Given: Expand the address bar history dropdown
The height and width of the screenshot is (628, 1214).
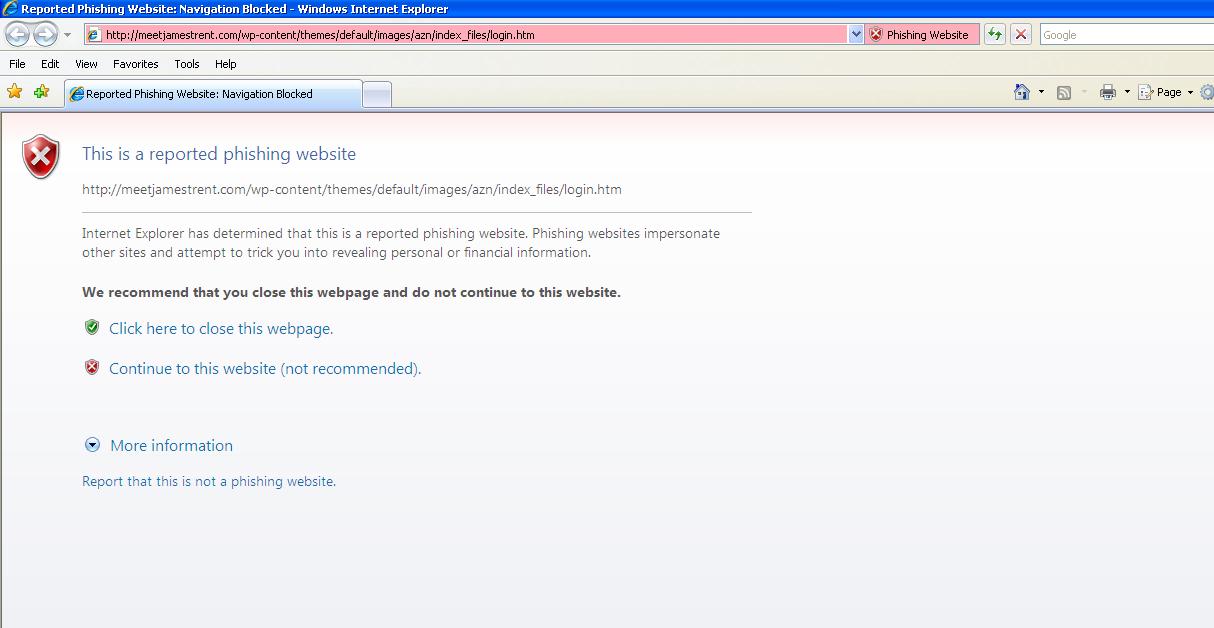Looking at the screenshot, I should click(x=856, y=35).
